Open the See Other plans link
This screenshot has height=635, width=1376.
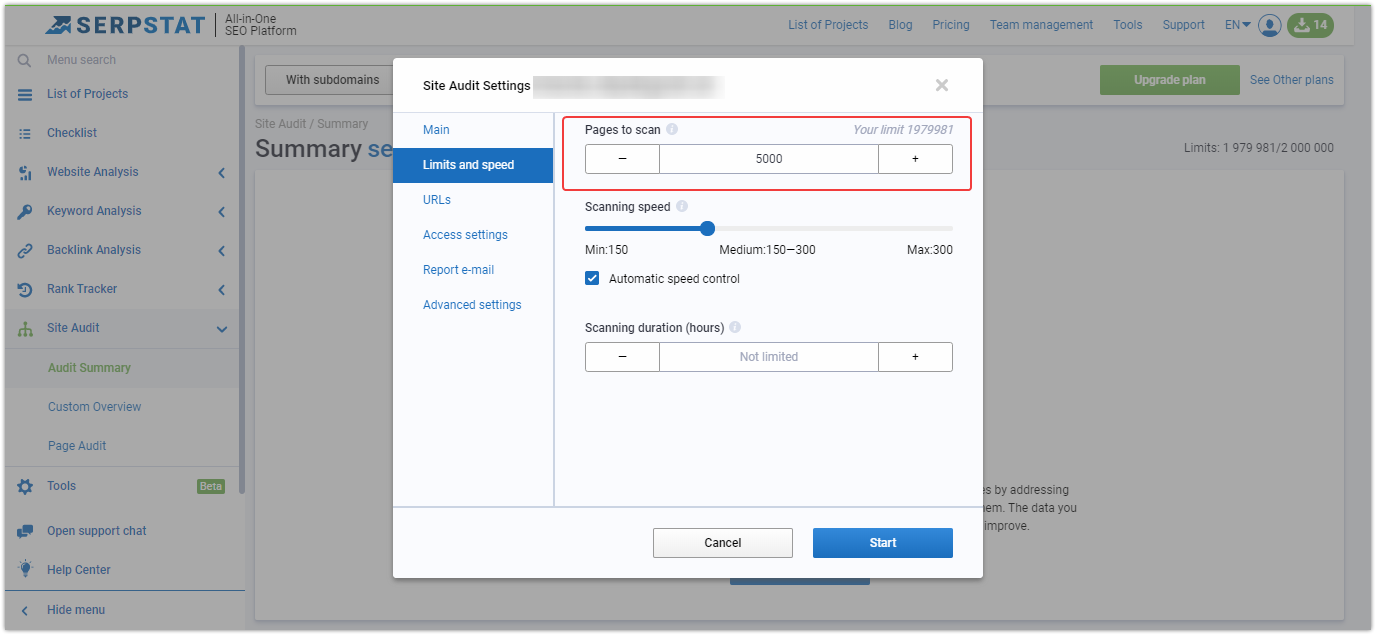click(x=1292, y=80)
